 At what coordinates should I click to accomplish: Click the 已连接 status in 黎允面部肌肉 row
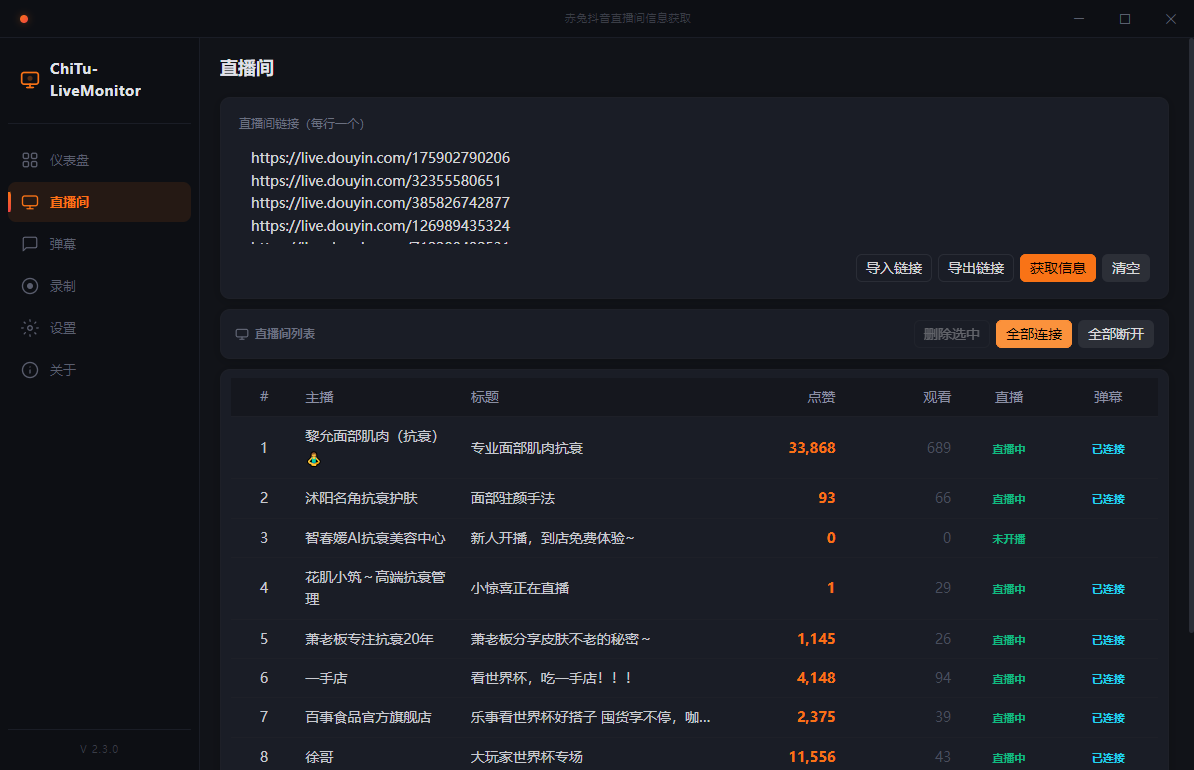pos(1108,449)
